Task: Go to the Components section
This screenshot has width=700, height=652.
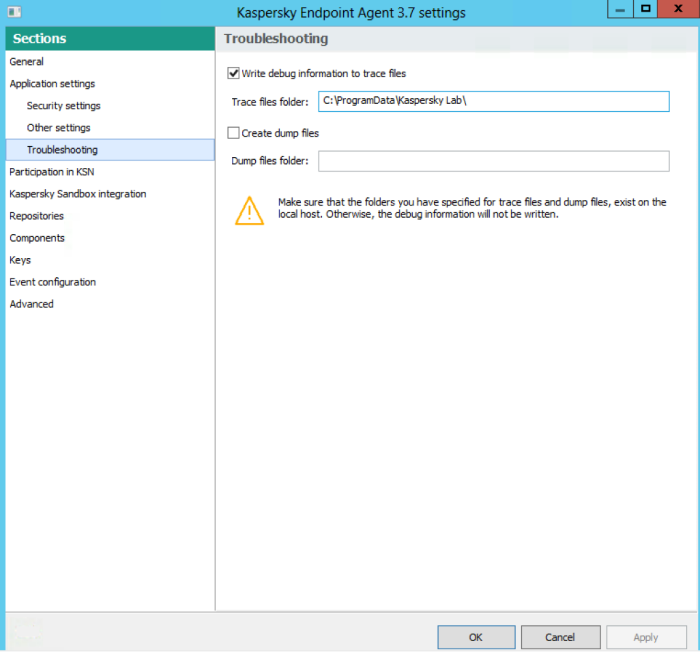Action: pyautogui.click(x=37, y=238)
